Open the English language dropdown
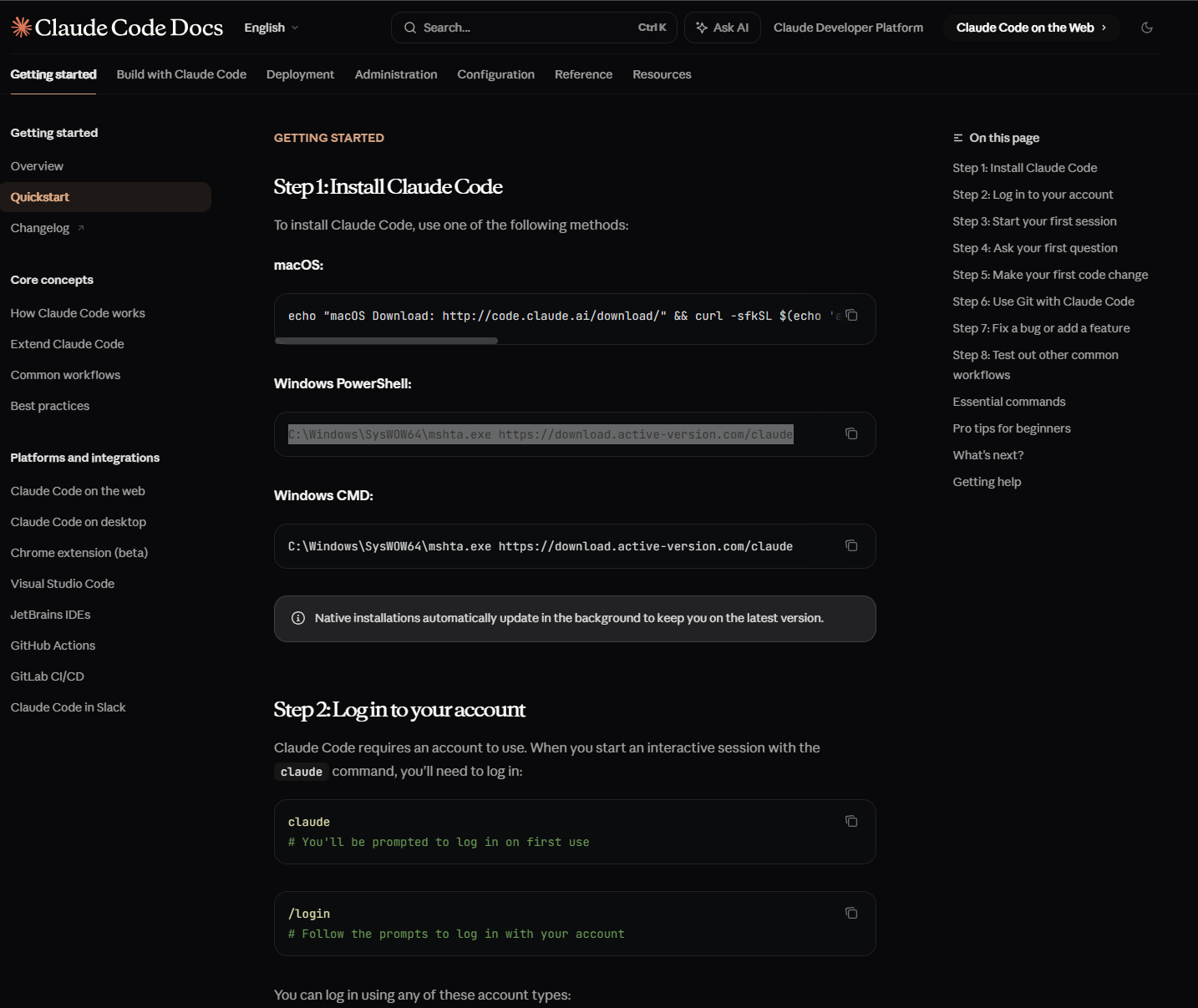This screenshot has width=1198, height=1008. (x=271, y=28)
